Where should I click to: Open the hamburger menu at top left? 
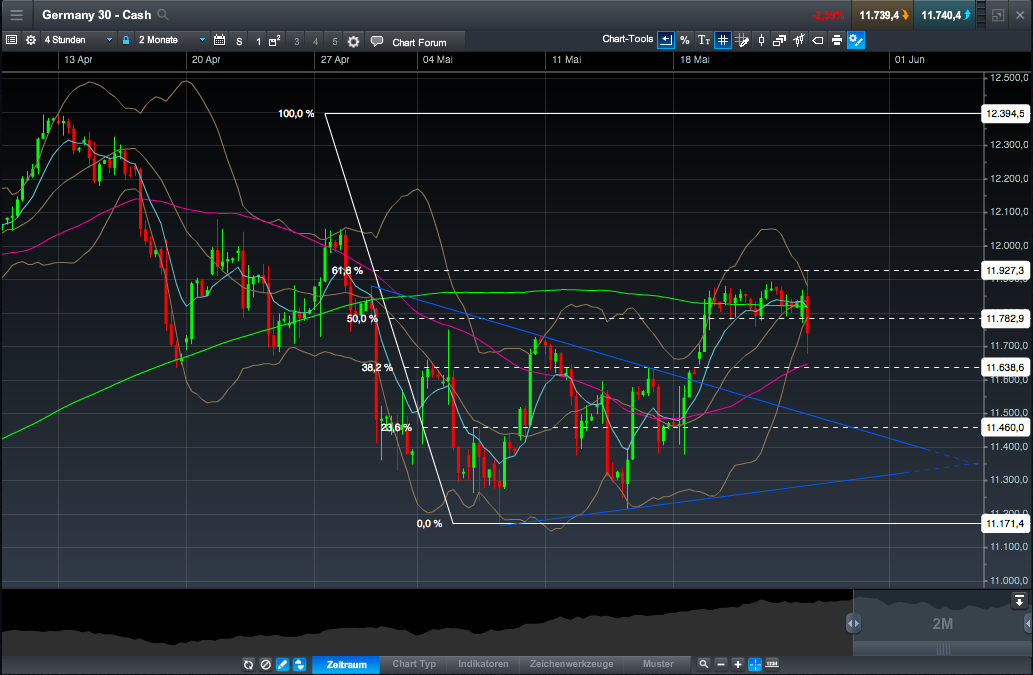[x=16, y=14]
